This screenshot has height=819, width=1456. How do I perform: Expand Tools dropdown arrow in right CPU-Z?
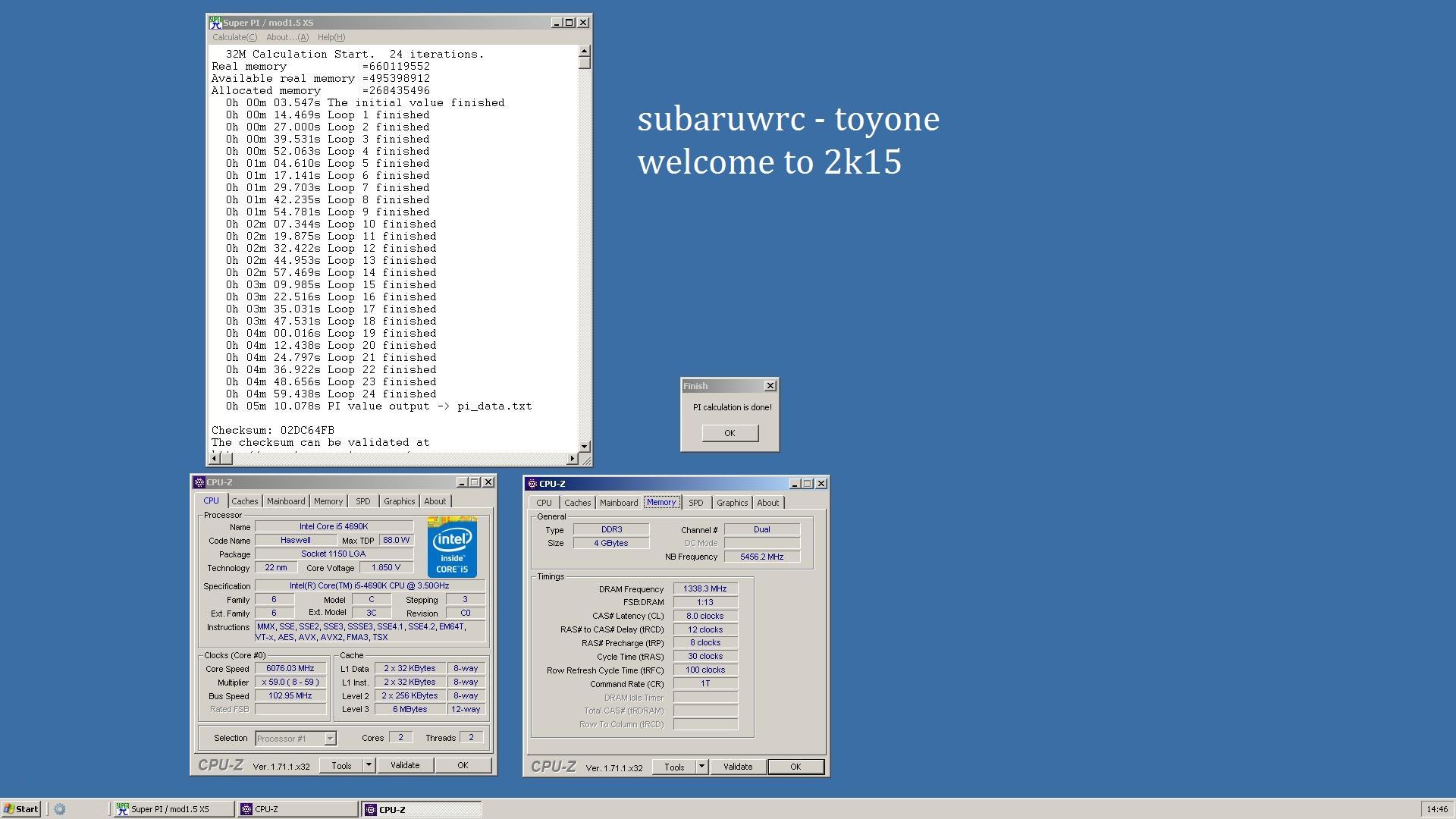point(701,767)
